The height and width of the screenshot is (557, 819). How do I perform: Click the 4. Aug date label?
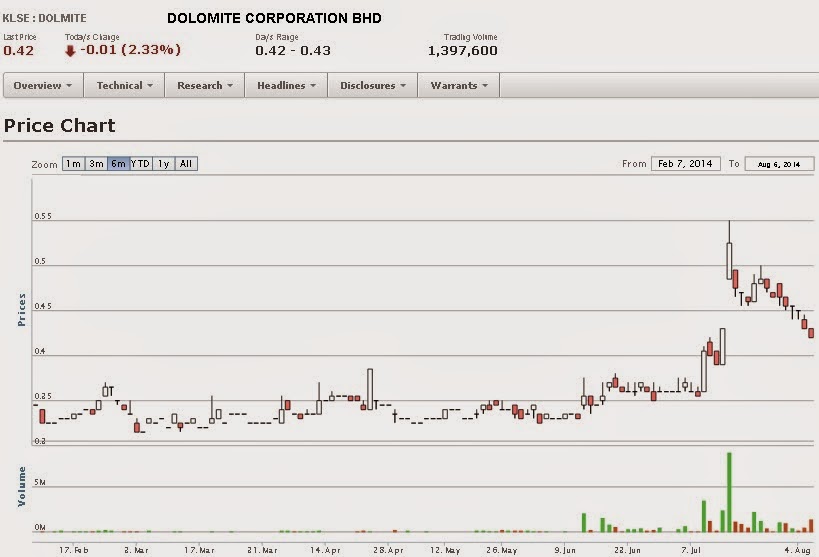click(797, 550)
